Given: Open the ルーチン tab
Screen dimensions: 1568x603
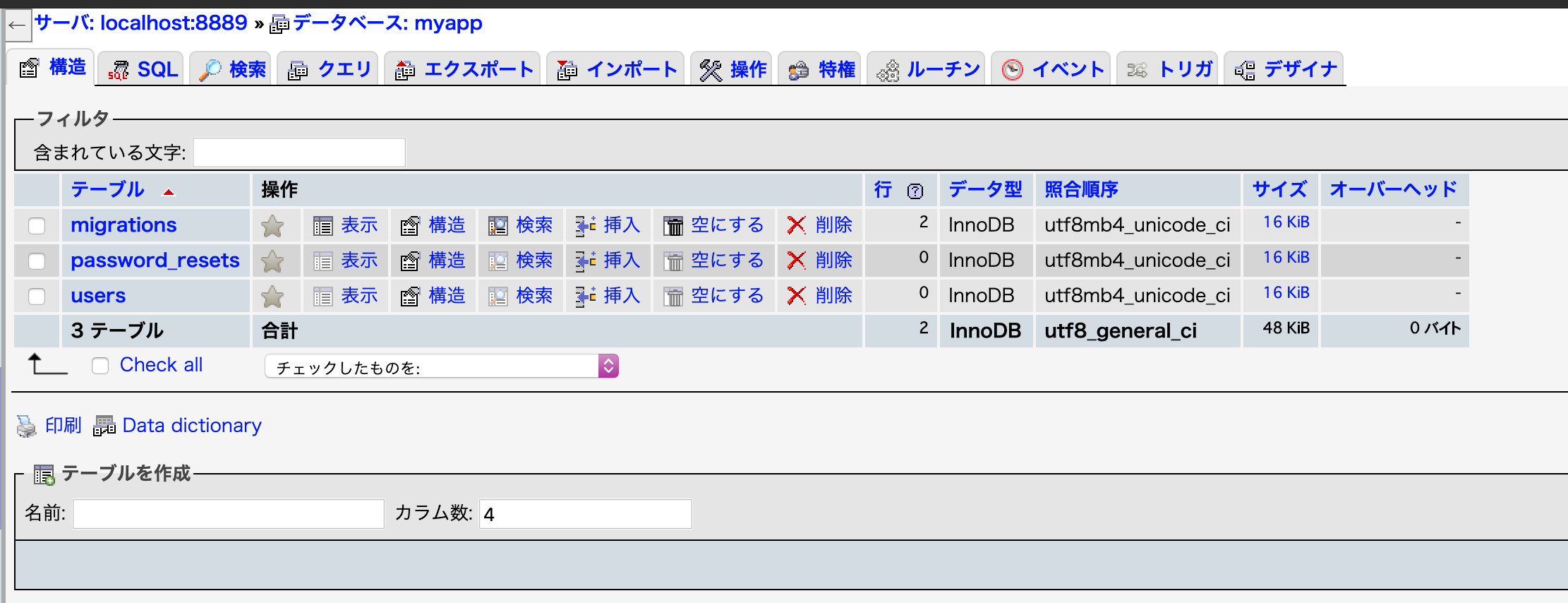Looking at the screenshot, I should 927,69.
